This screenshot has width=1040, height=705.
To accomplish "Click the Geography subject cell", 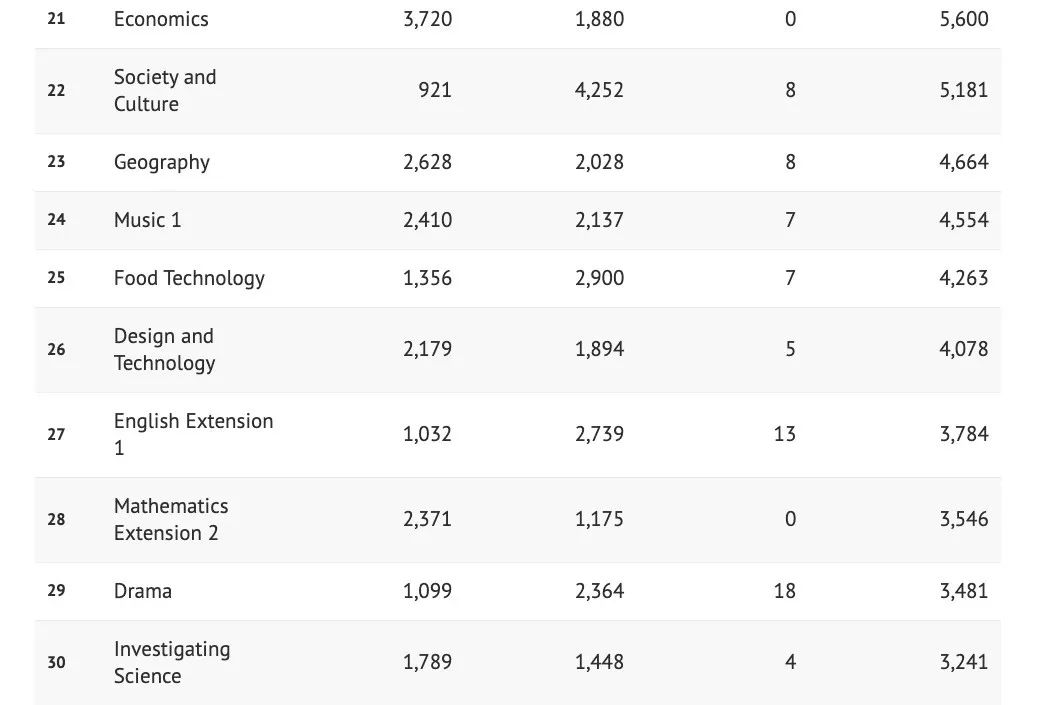I will point(162,162).
